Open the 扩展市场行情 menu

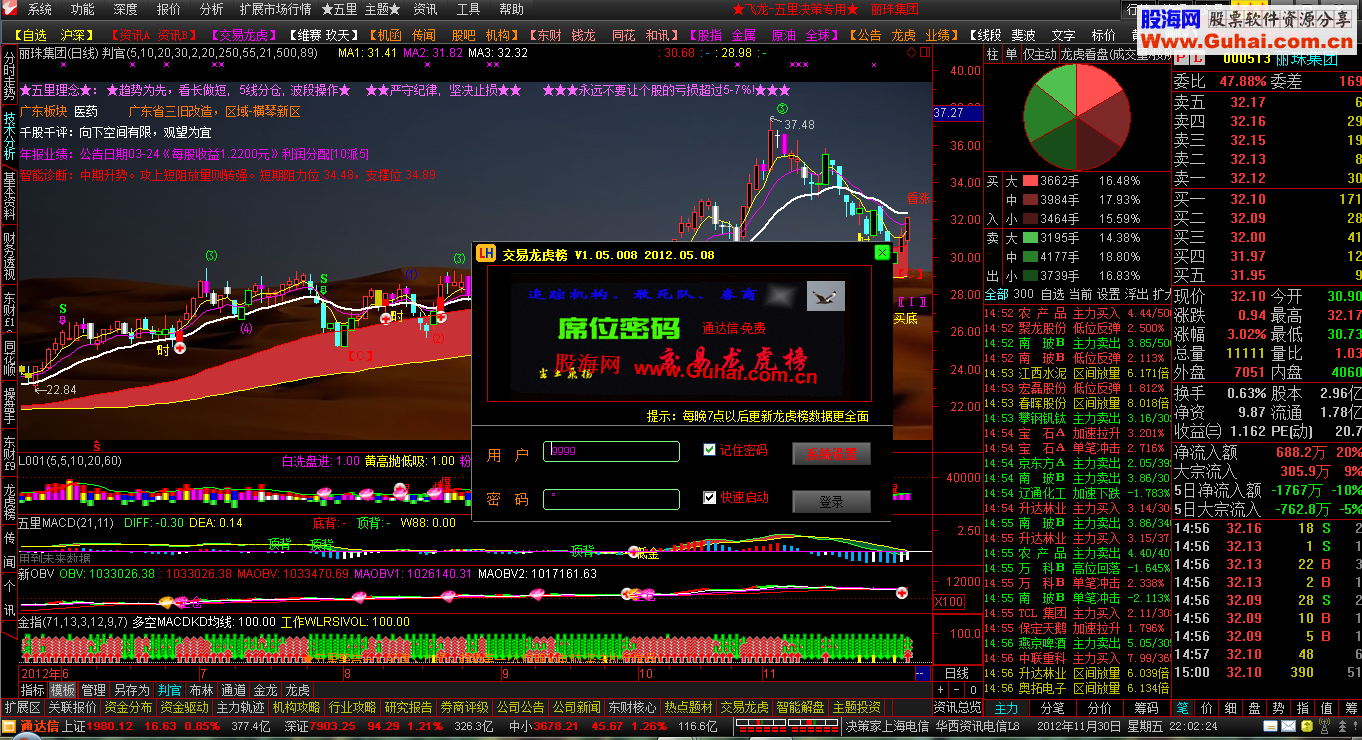(275, 9)
